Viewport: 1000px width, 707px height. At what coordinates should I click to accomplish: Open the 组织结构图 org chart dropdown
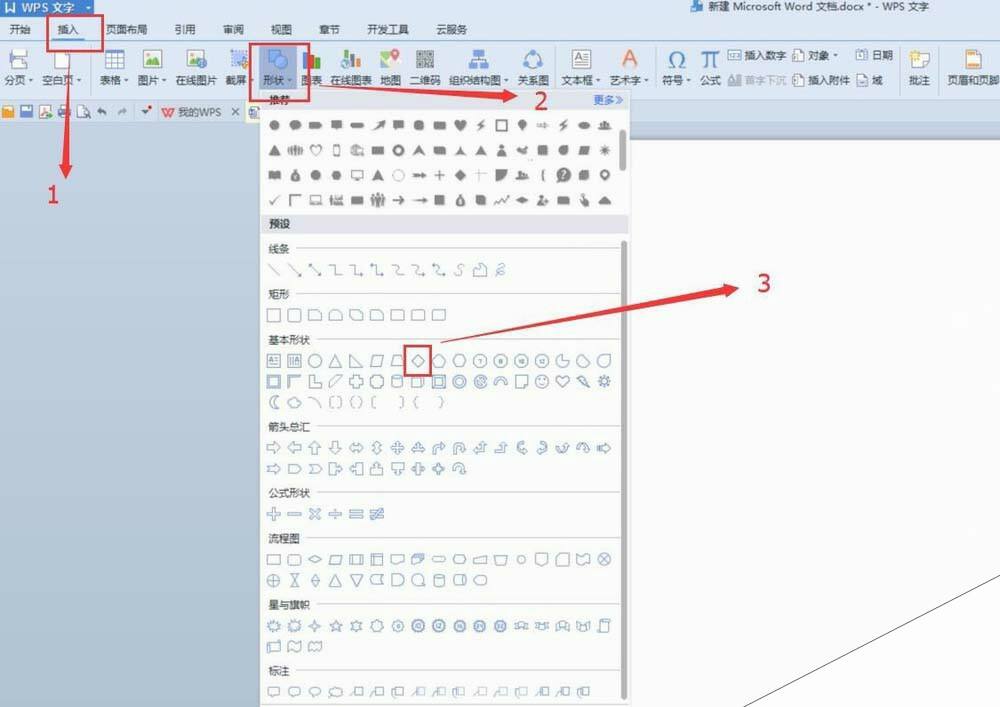tap(478, 67)
